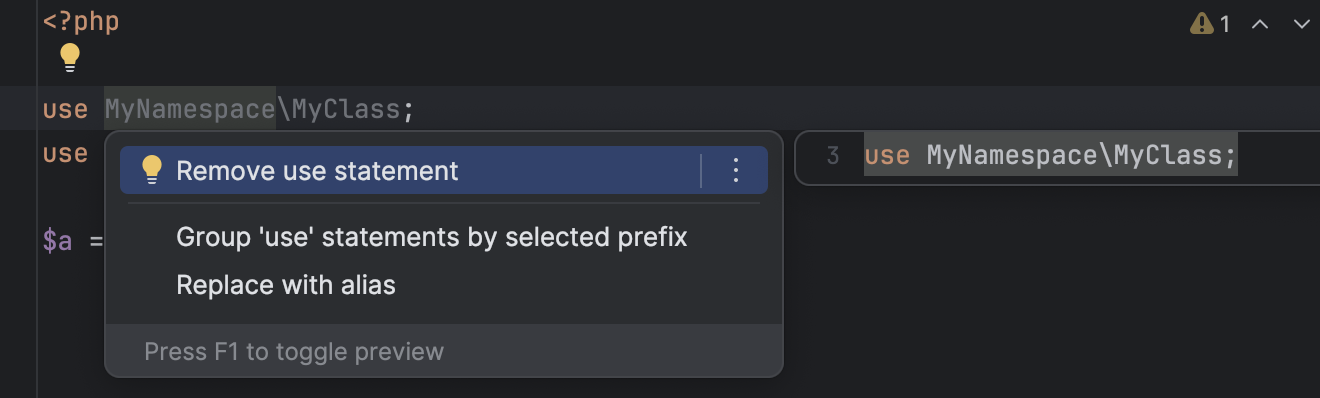Open the warning count indicator showing 1
1320x398 pixels.
(1210, 24)
